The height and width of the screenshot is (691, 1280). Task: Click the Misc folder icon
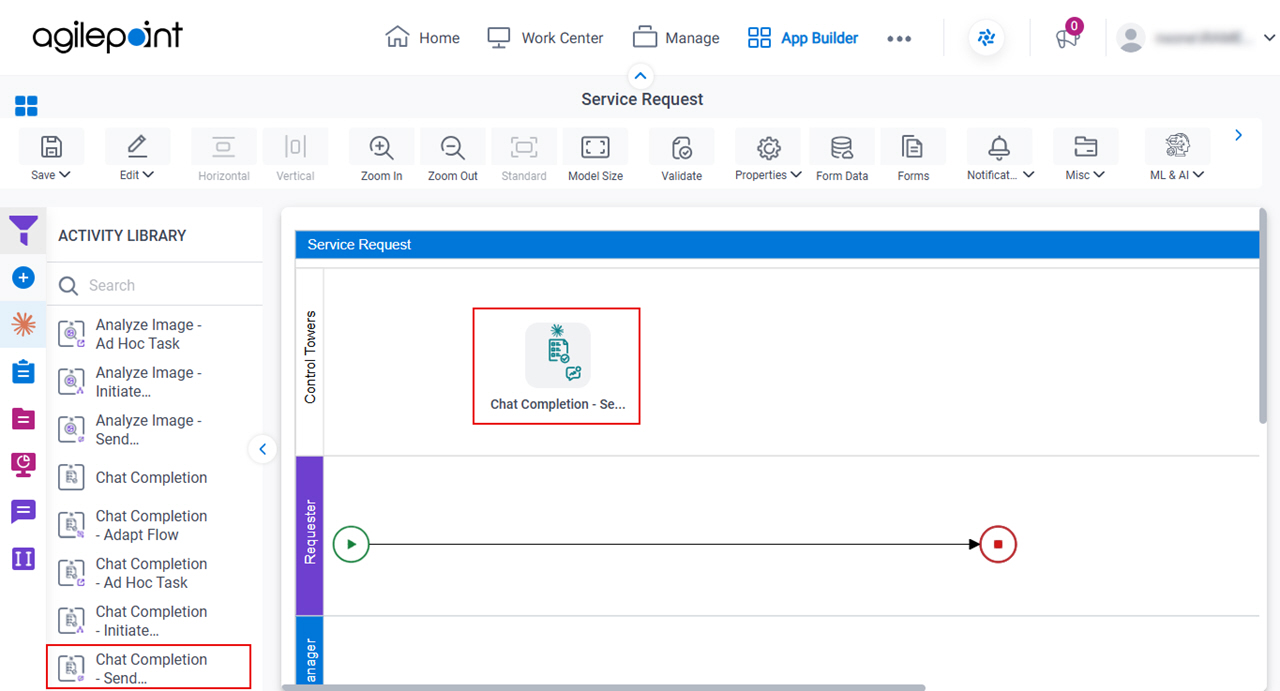(1085, 147)
